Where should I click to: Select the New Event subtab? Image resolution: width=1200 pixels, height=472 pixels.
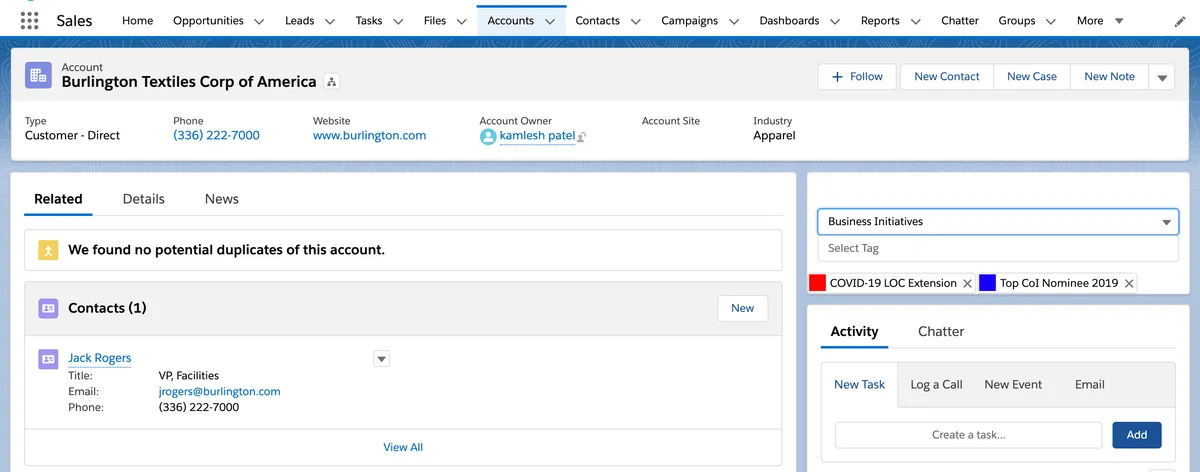pyautogui.click(x=1013, y=384)
